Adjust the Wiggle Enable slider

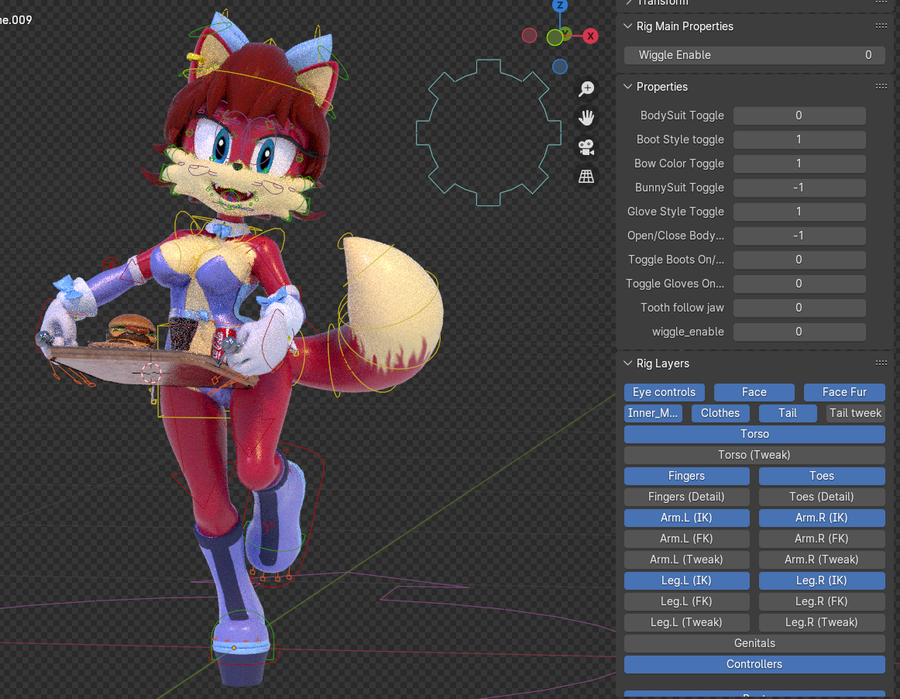coord(754,55)
